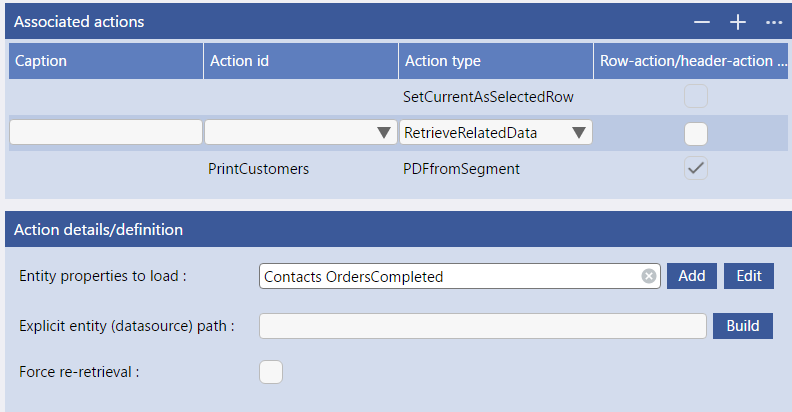Select the PDFfromSegment action type cell
The width and height of the screenshot is (792, 412).
pyautogui.click(x=461, y=169)
